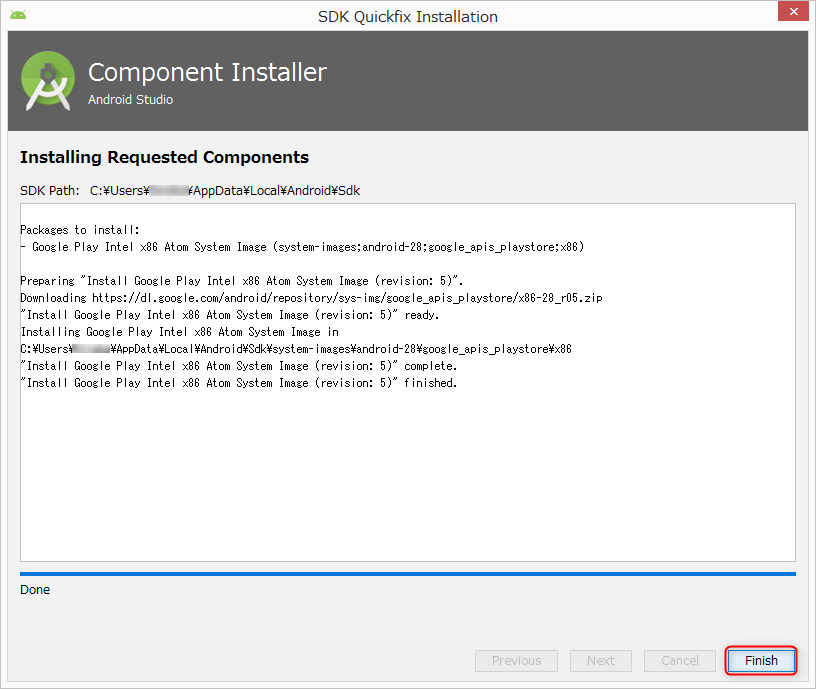Click the small Android icon in title bar

coord(18,15)
